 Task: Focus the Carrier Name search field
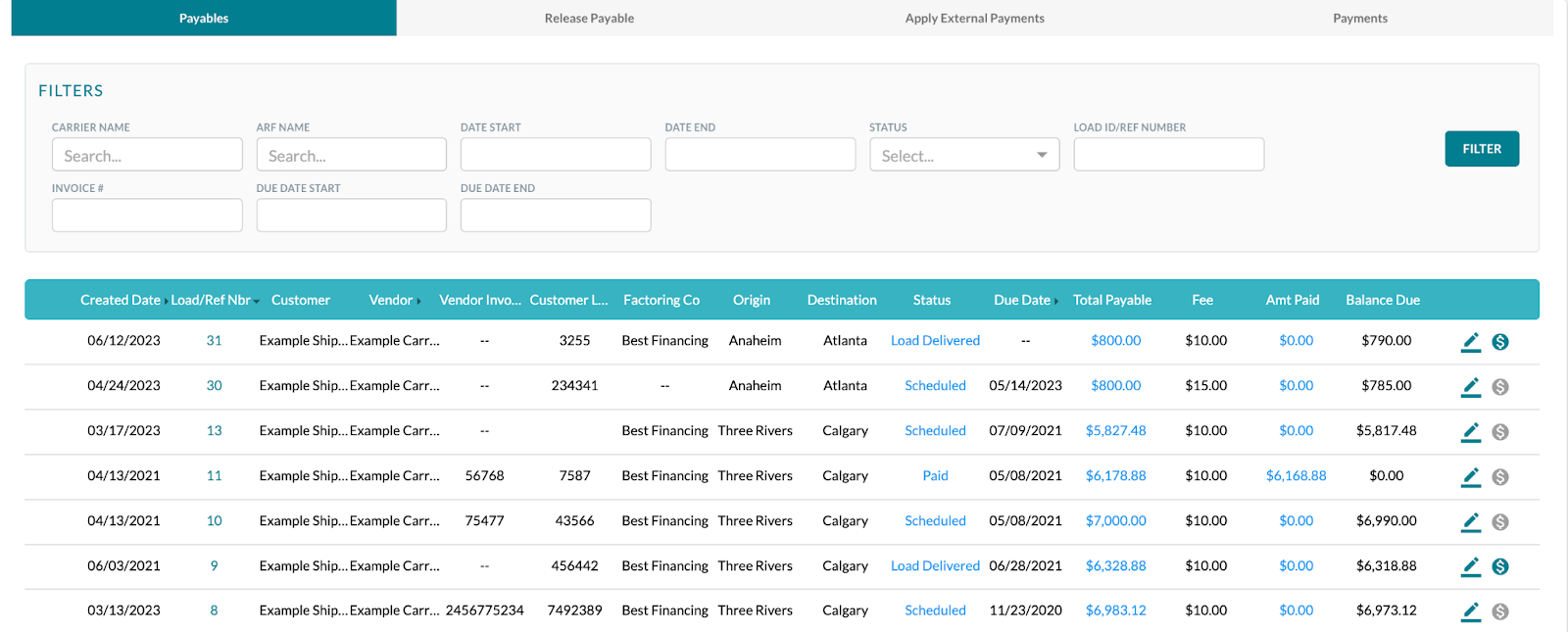coord(147,155)
